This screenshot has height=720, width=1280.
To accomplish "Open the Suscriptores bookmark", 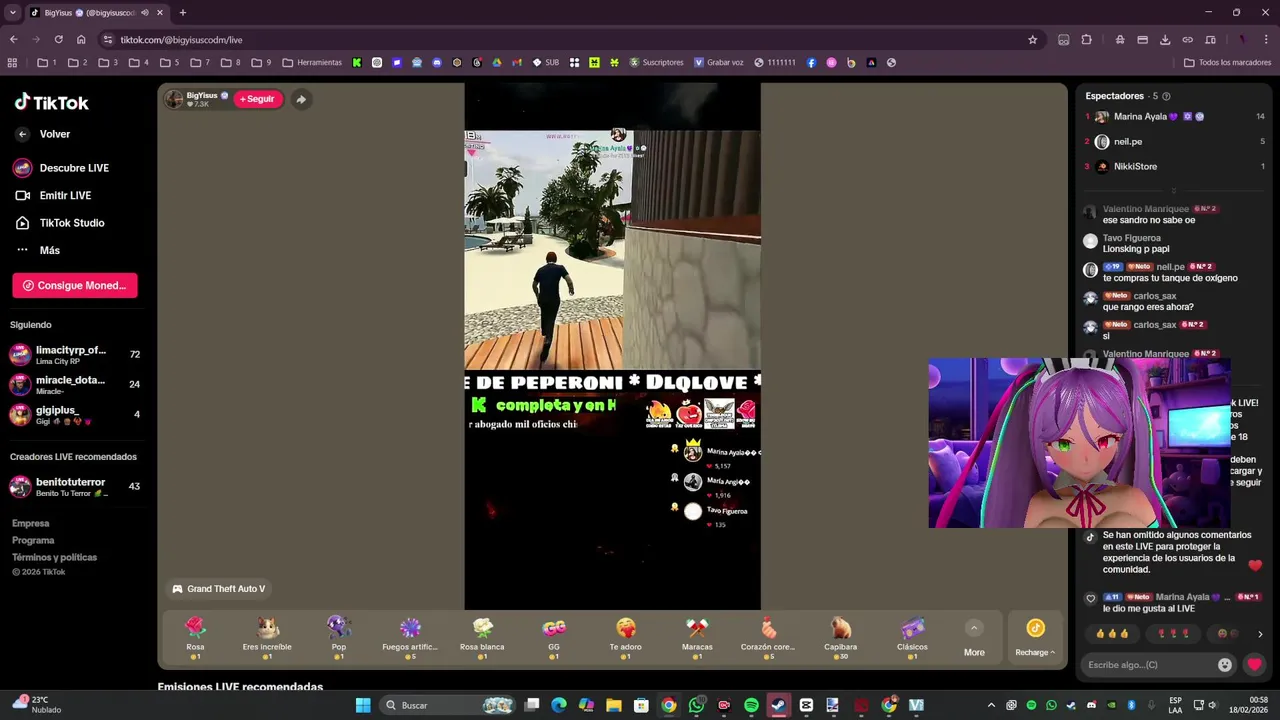I will 656,62.
